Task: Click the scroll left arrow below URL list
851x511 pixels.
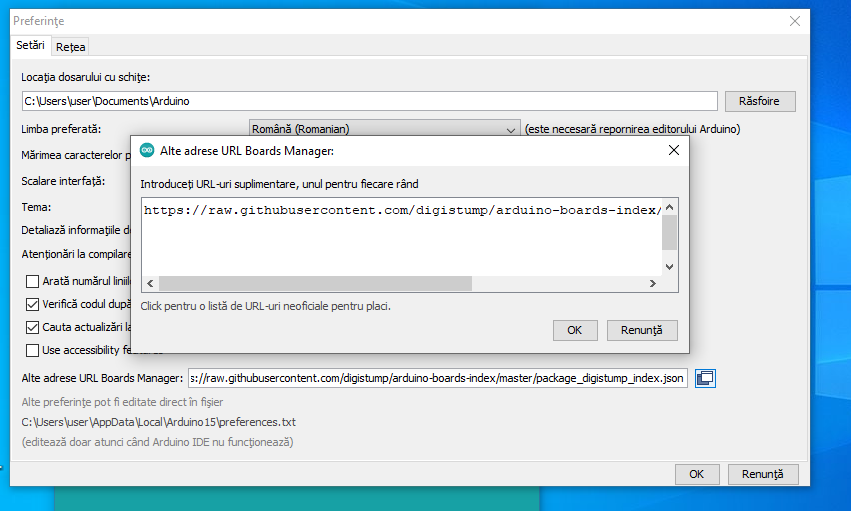Action: pos(150,284)
